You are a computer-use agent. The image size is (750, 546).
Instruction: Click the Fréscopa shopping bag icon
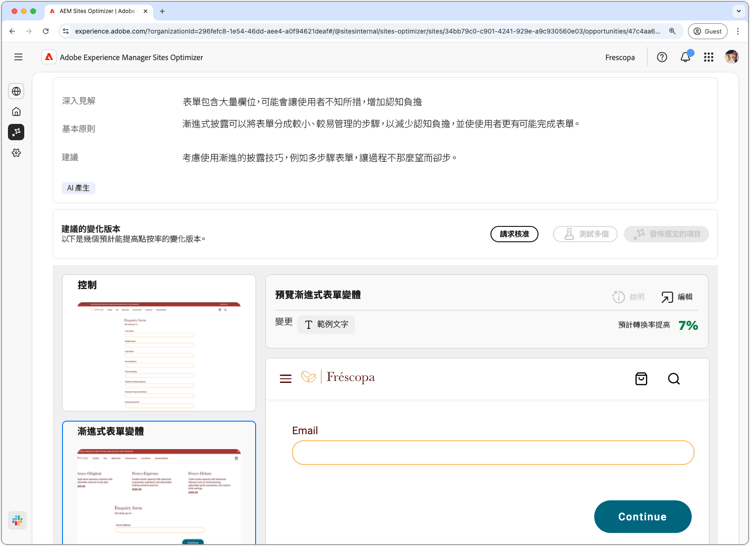[641, 379]
